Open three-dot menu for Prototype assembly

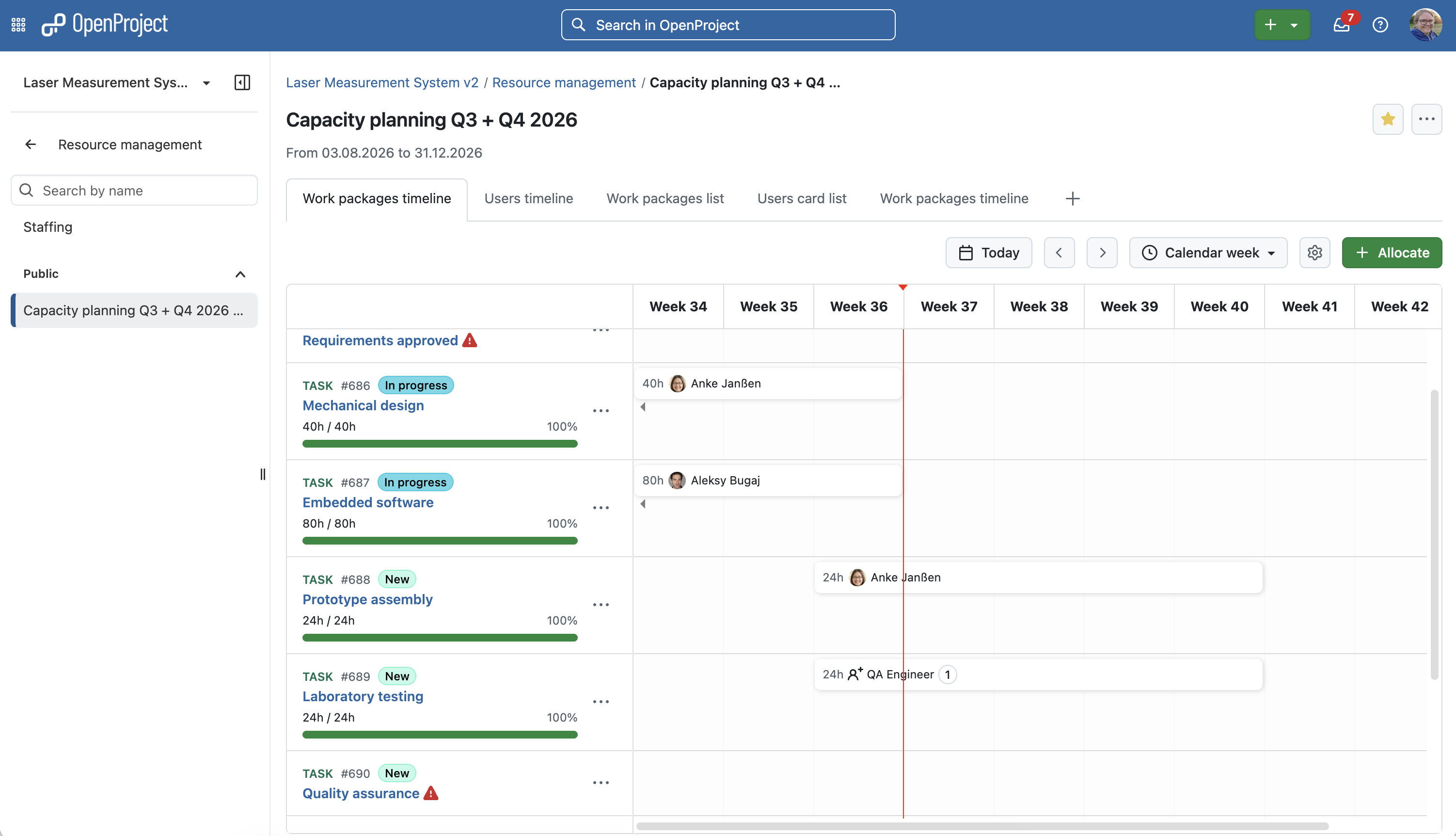[601, 605]
